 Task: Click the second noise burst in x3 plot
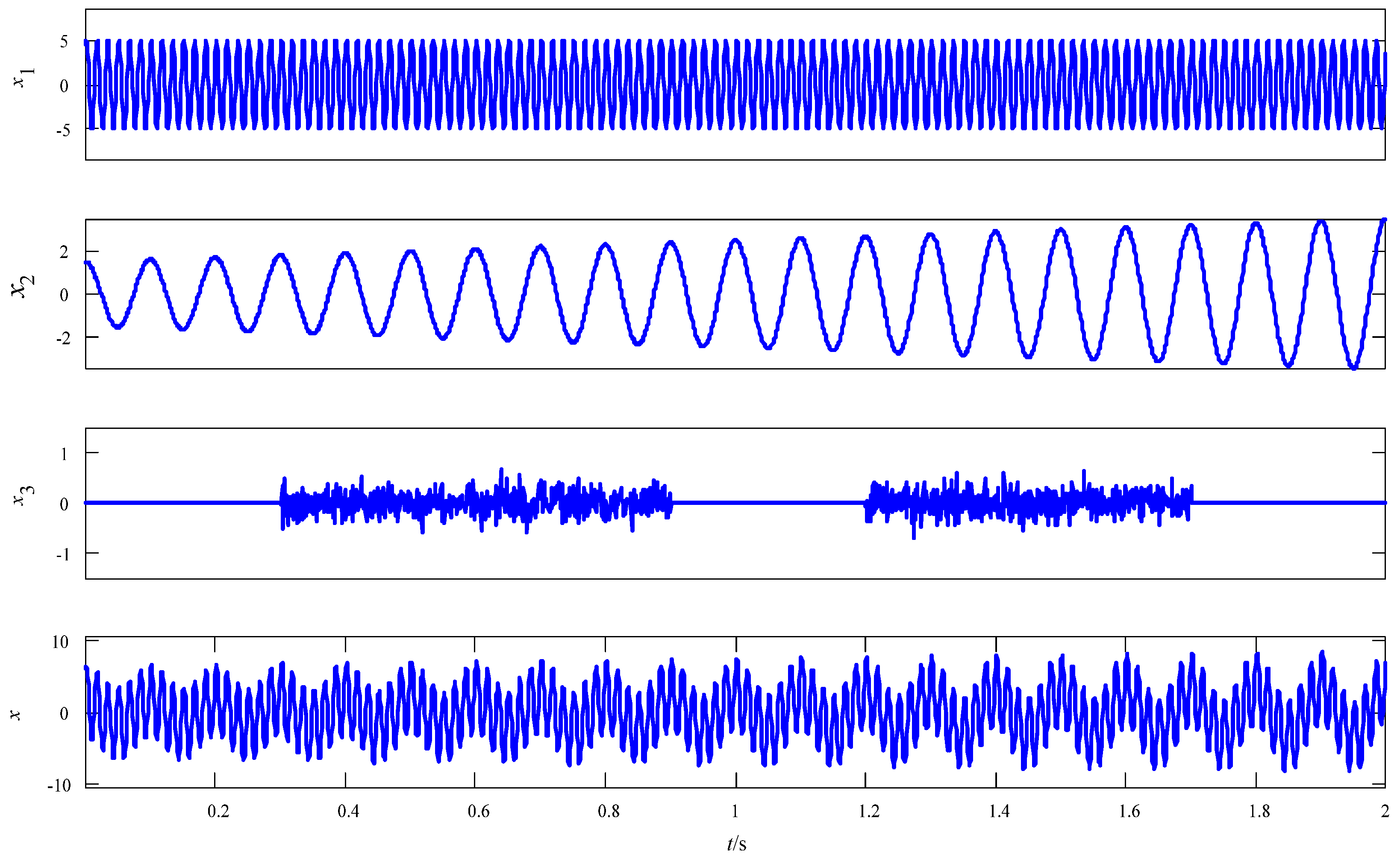tap(1028, 502)
